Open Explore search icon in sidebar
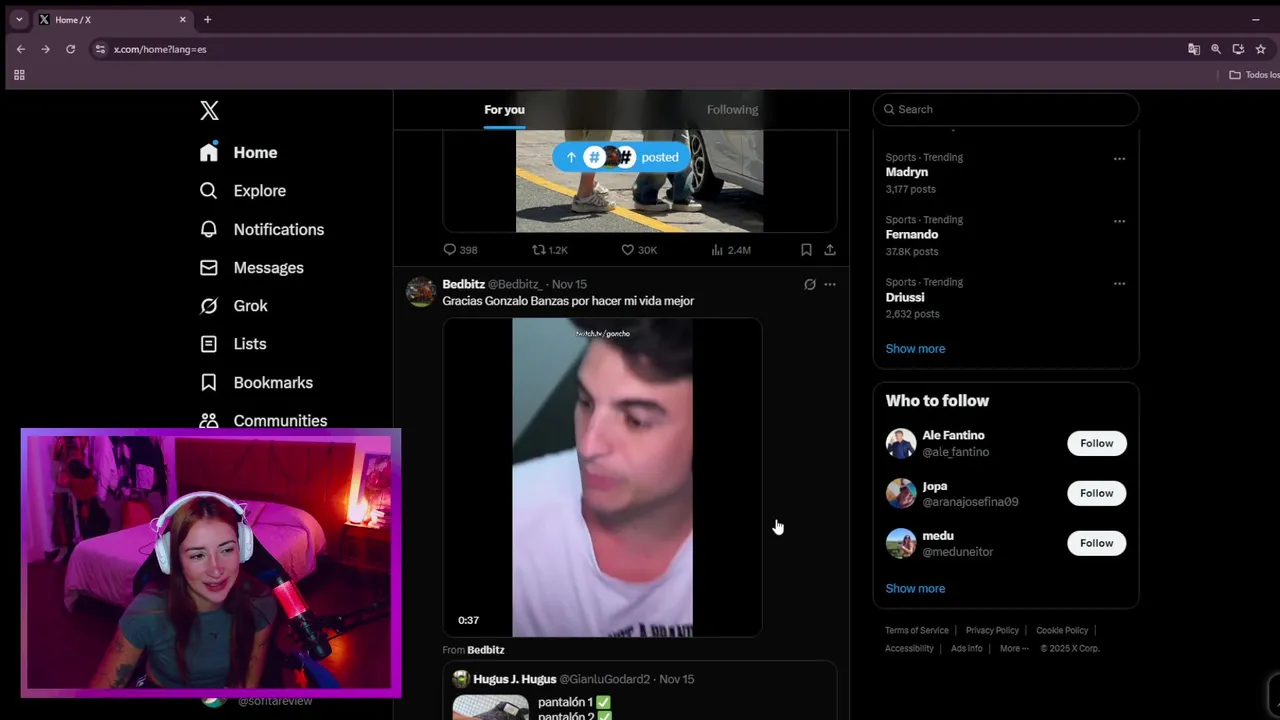The width and height of the screenshot is (1280, 720). coord(208,190)
